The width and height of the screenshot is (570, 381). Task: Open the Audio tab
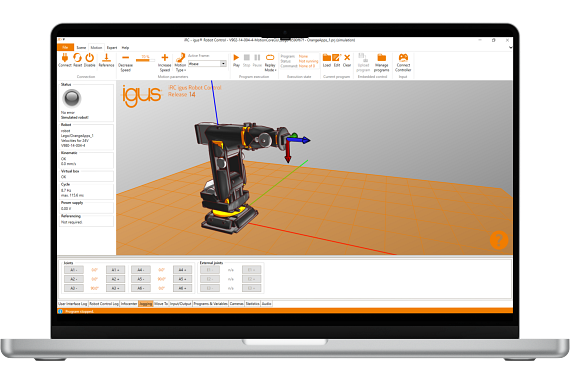point(266,304)
